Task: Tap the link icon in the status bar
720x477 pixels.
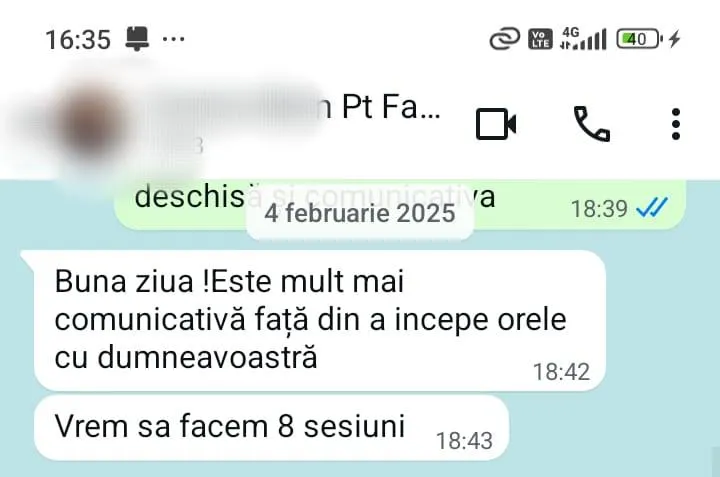Action: pyautogui.click(x=505, y=39)
